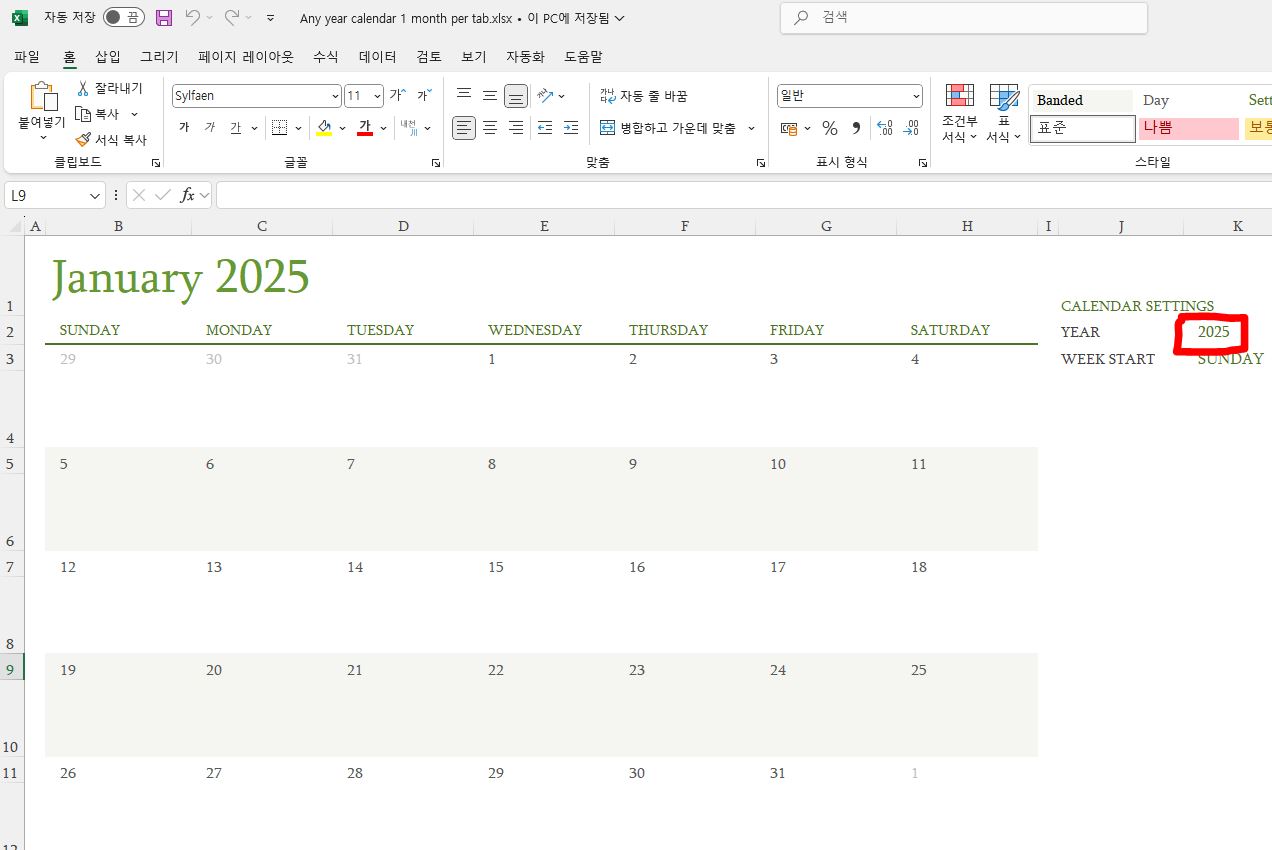Click in the formula bar

tap(744, 195)
